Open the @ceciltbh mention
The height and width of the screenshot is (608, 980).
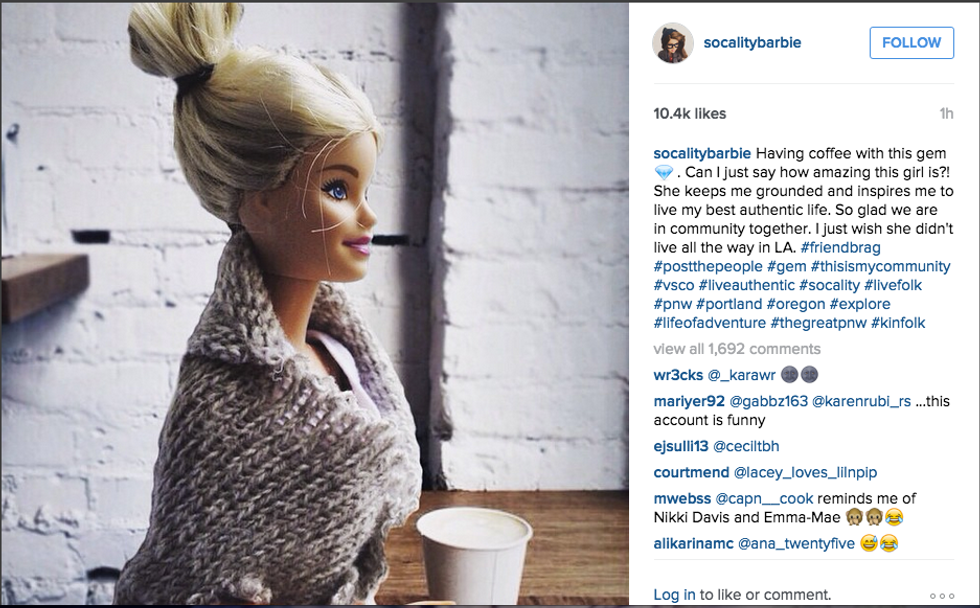tap(746, 446)
